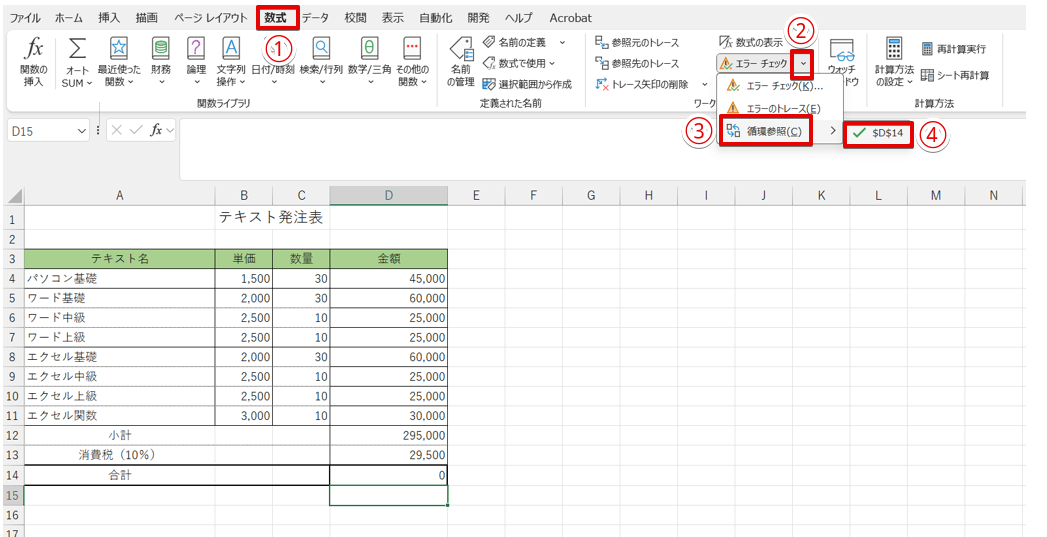This screenshot has width=1047, height=537.
Task: Select cell D14 showing 0
Action: 389,476
